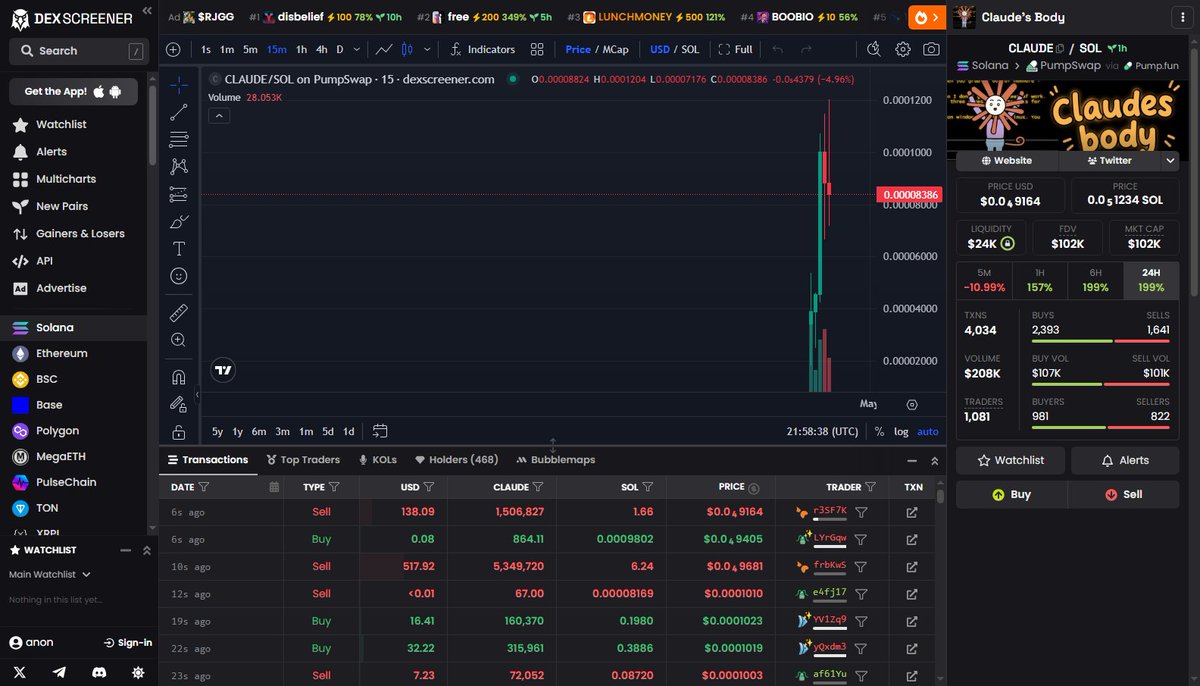Image resolution: width=1200 pixels, height=686 pixels.
Task: Set chart range to 5d
Action: click(328, 431)
